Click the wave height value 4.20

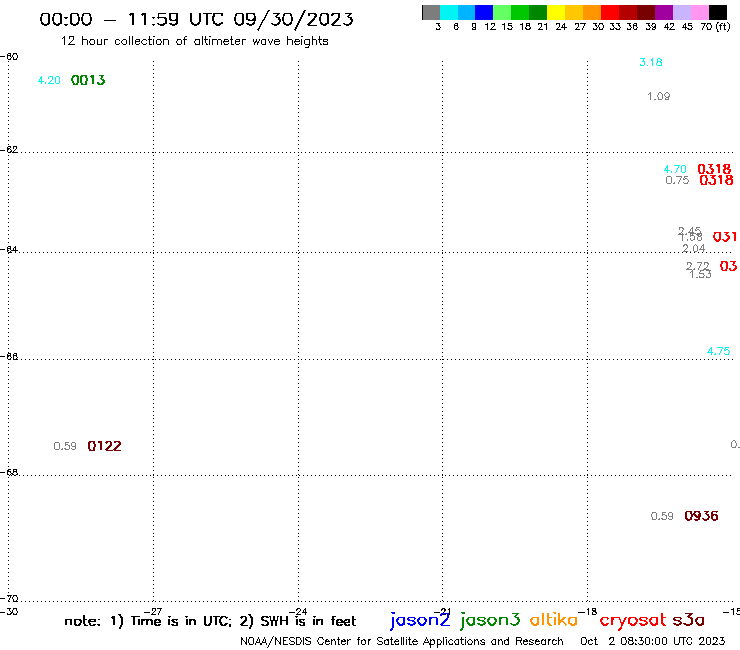(49, 80)
